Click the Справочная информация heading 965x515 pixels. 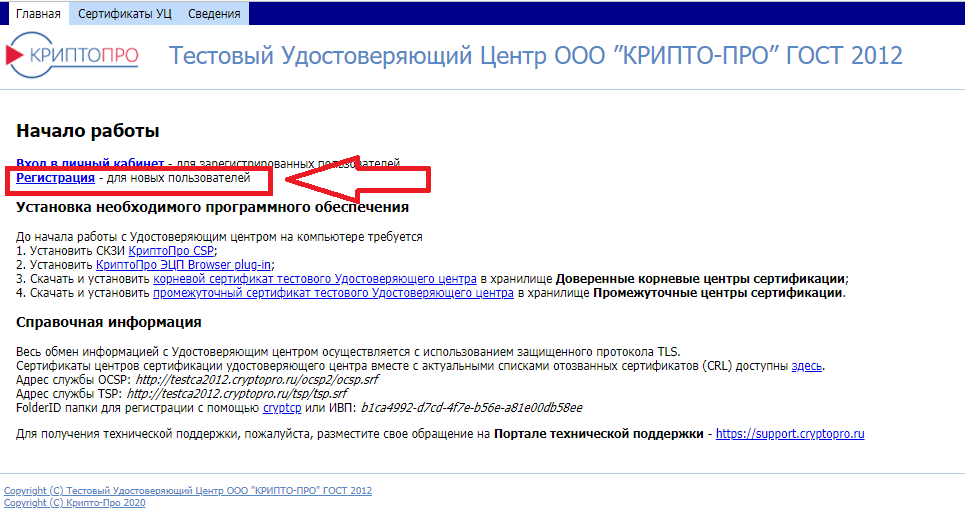[108, 322]
